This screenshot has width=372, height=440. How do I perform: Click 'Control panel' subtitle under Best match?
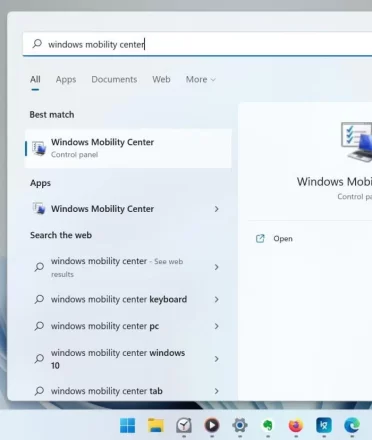[74, 155]
